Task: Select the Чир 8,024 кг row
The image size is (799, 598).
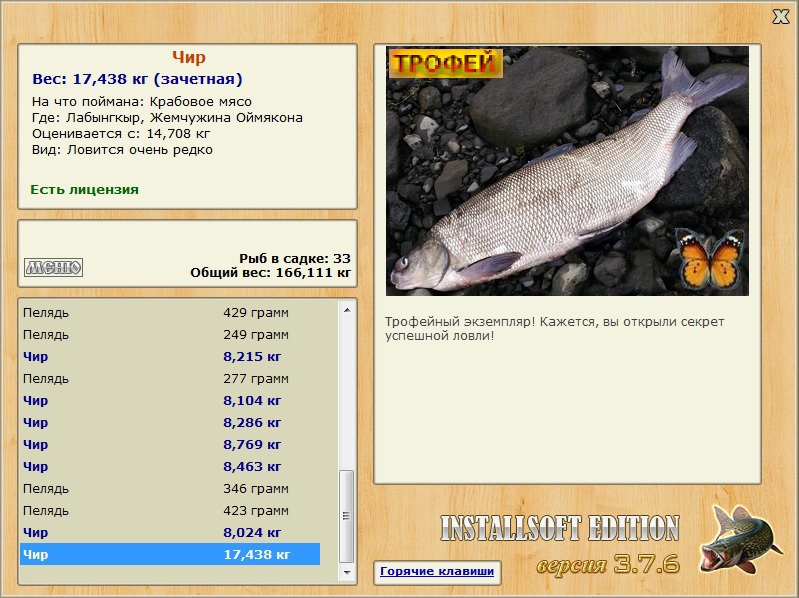Action: tap(170, 532)
